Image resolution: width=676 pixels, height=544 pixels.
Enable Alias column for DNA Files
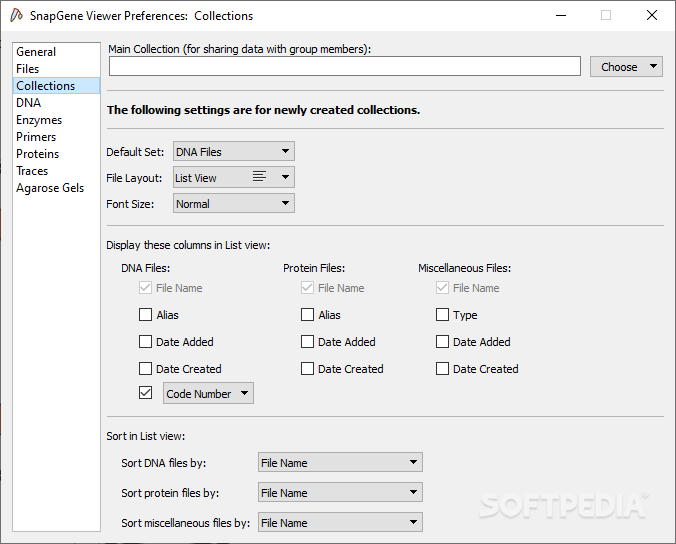coord(145,315)
